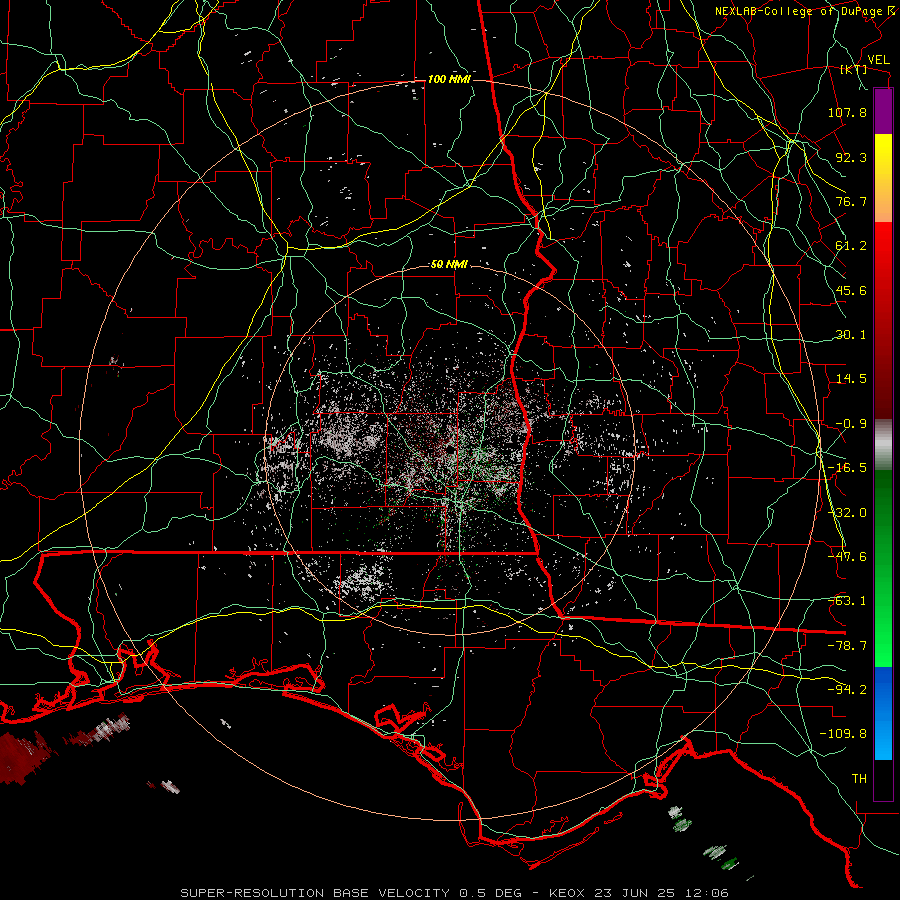Click the green segment of the velocity color bar
This screenshot has width=900, height=900.
point(883,568)
